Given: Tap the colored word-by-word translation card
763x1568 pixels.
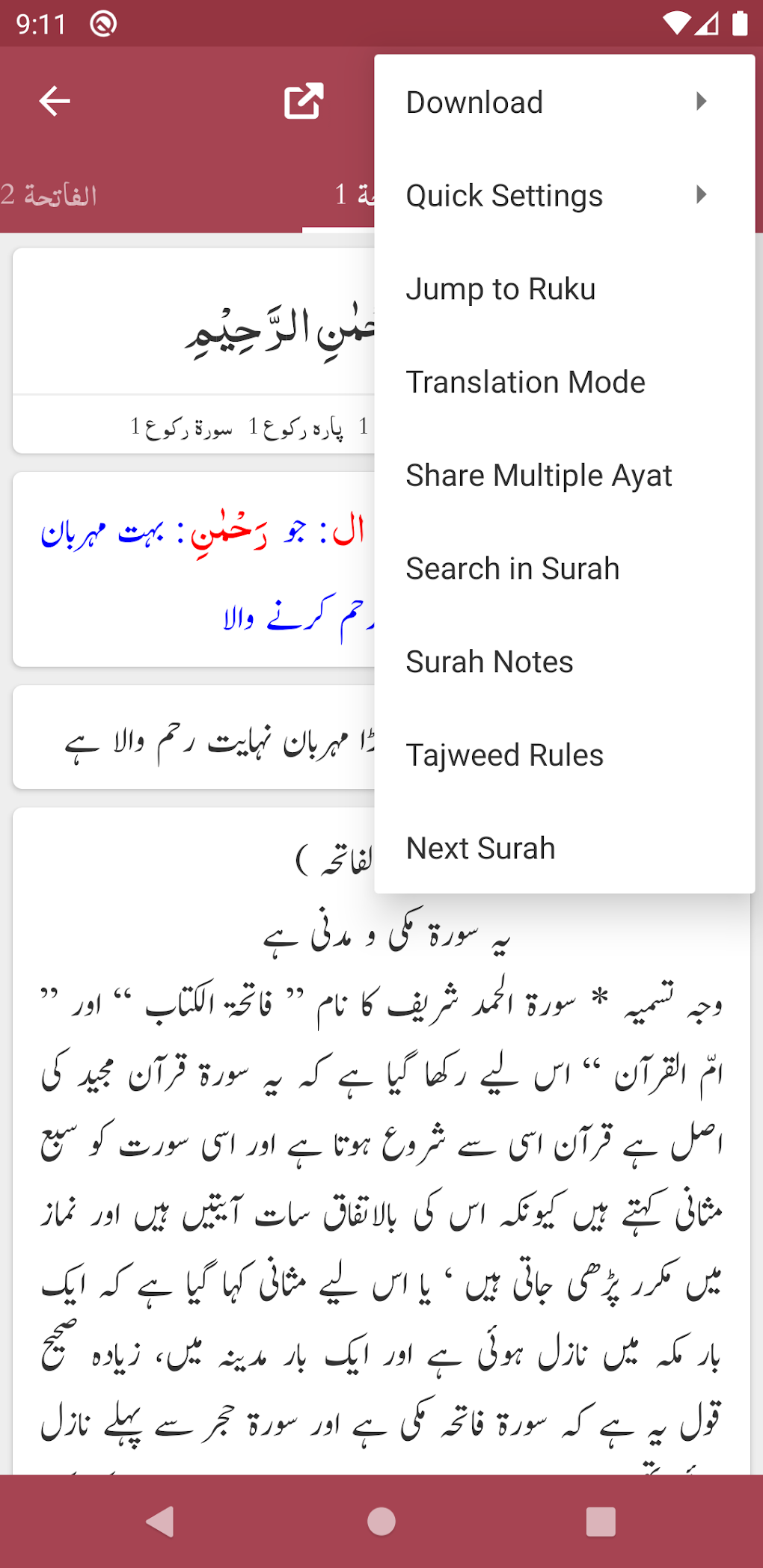Looking at the screenshot, I should pyautogui.click(x=194, y=568).
